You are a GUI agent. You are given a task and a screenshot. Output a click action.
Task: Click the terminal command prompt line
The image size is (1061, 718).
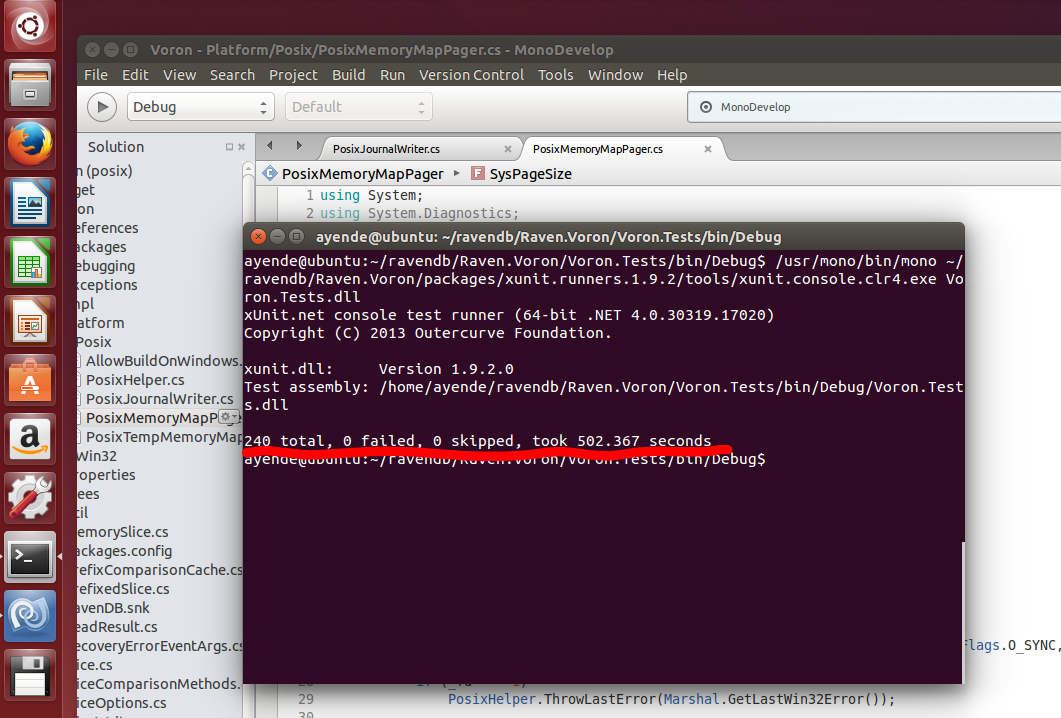(x=505, y=459)
